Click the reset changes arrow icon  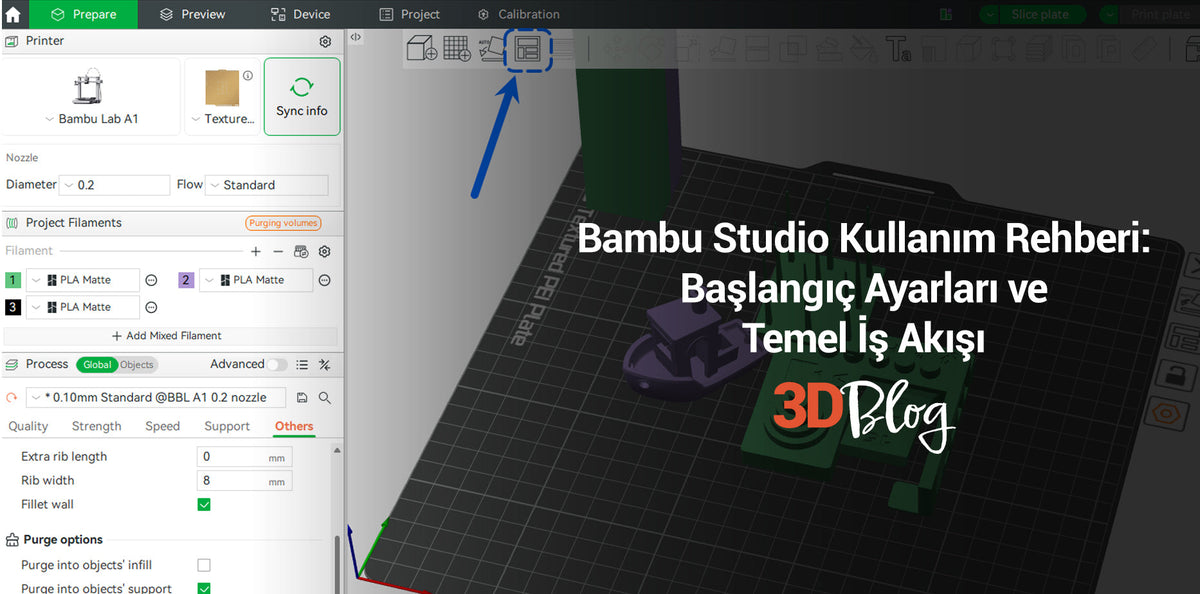pyautogui.click(x=11, y=397)
